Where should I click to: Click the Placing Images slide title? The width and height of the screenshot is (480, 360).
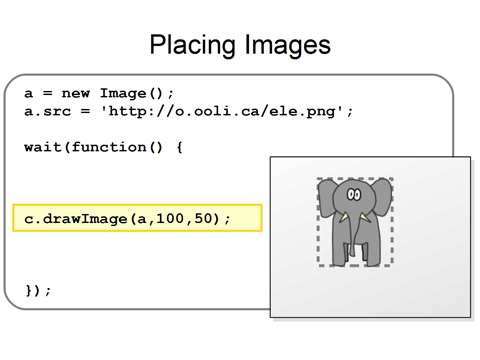(x=240, y=45)
